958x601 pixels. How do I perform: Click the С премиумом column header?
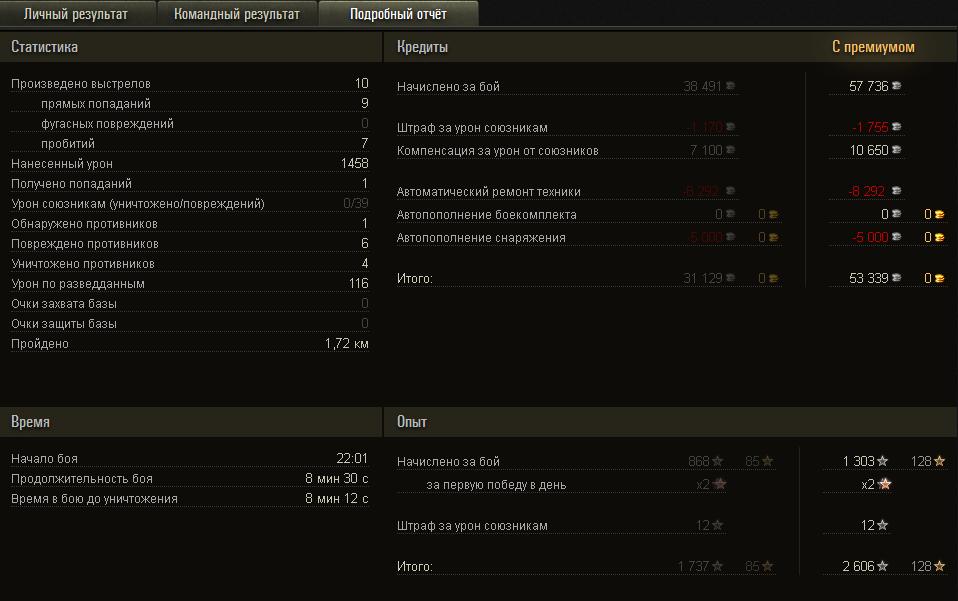(873, 47)
